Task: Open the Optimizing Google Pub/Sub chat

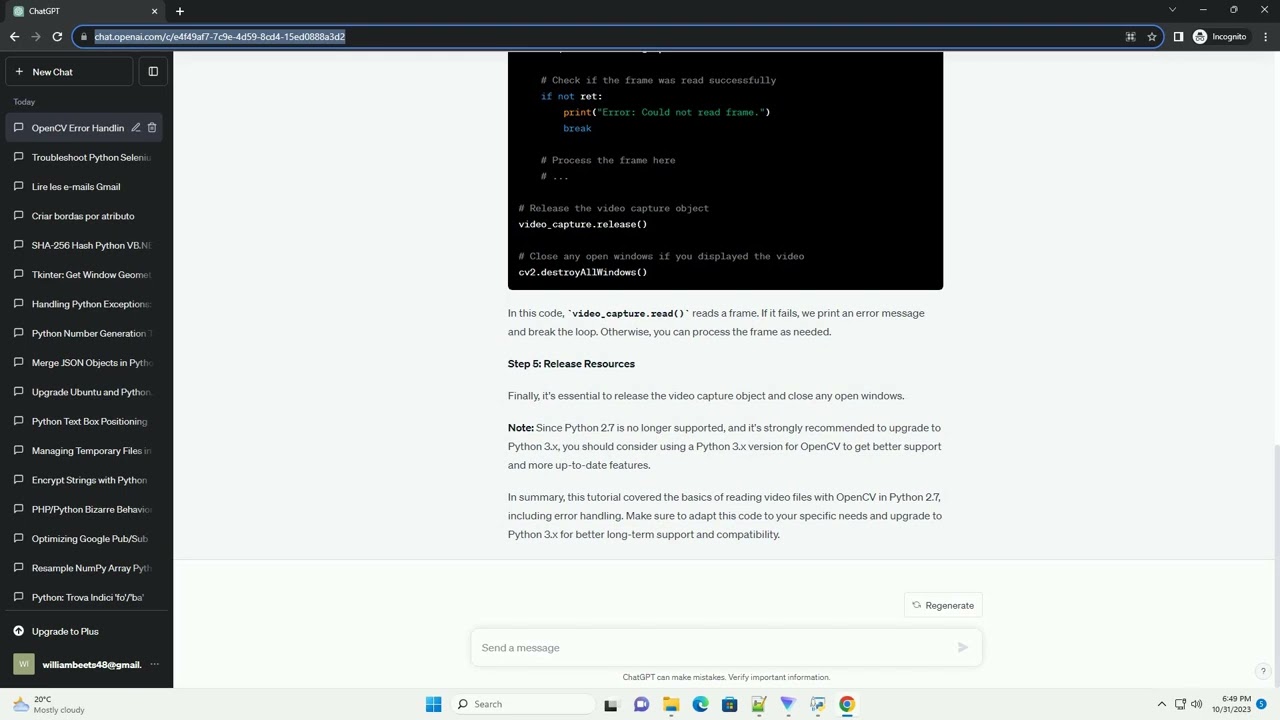Action: click(x=86, y=539)
